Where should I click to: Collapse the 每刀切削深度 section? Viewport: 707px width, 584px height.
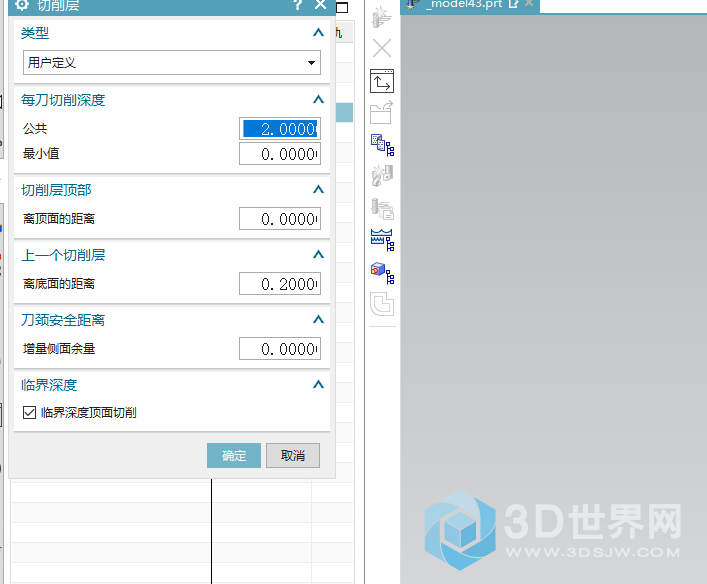click(x=318, y=99)
